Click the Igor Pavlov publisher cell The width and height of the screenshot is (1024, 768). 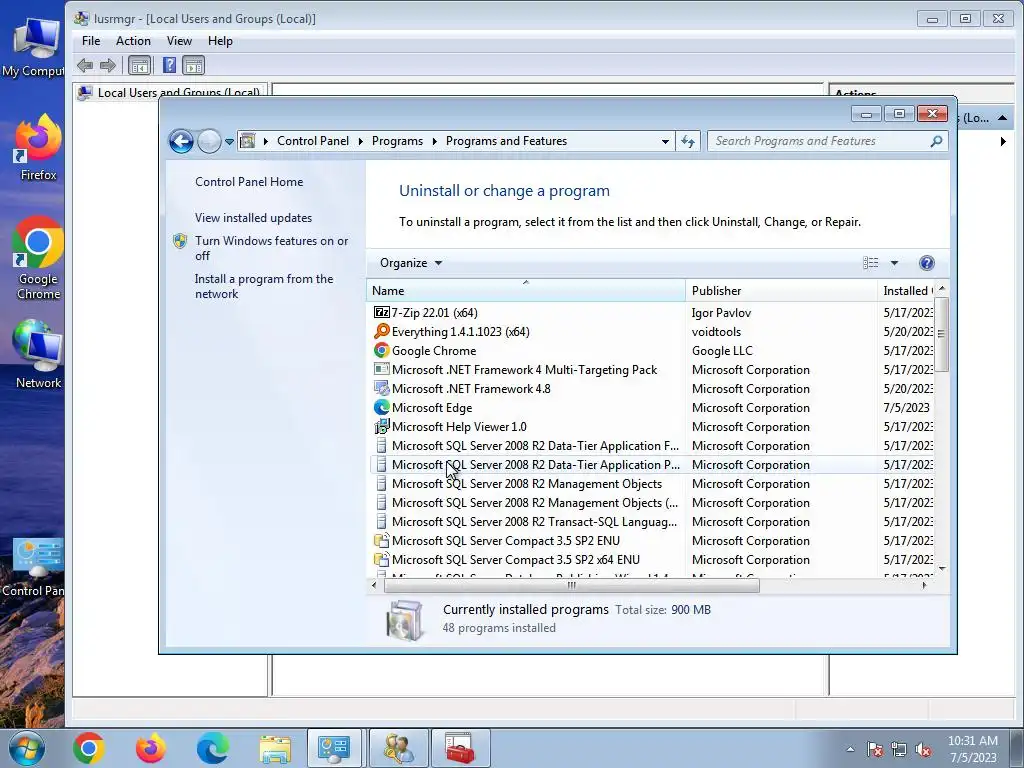pos(721,313)
